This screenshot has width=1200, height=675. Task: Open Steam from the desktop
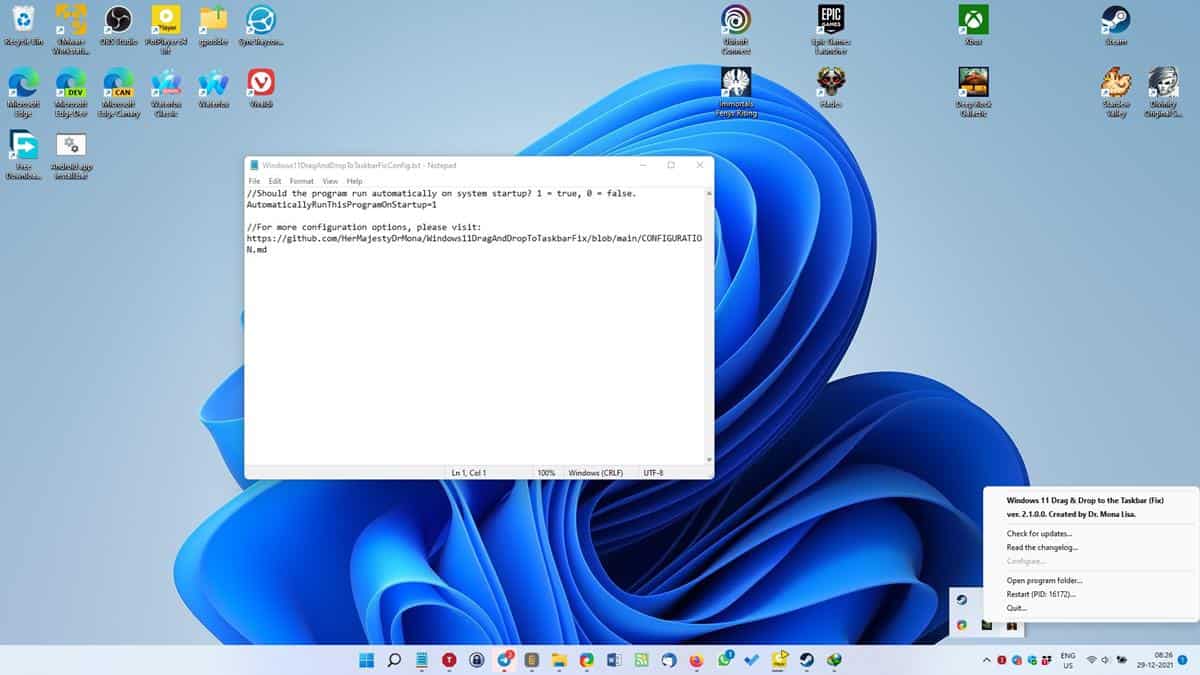[1115, 20]
